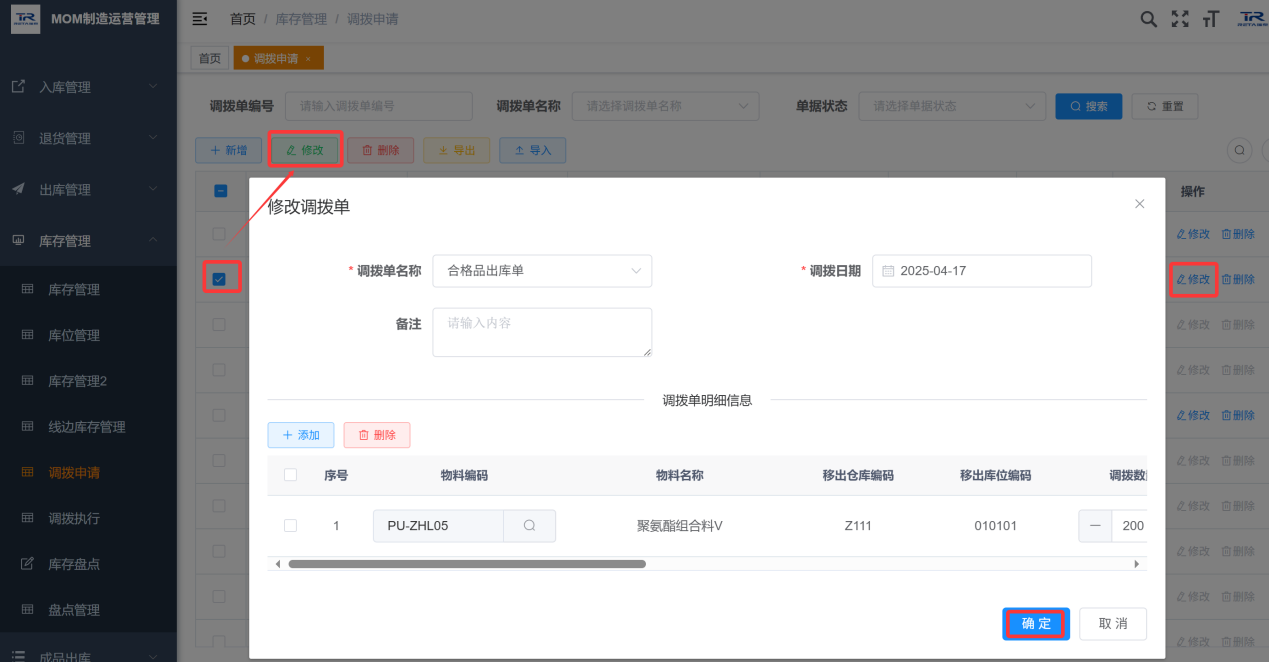Click 删除 link in the checked table row
Image resolution: width=1269 pixels, height=662 pixels.
(x=1238, y=279)
